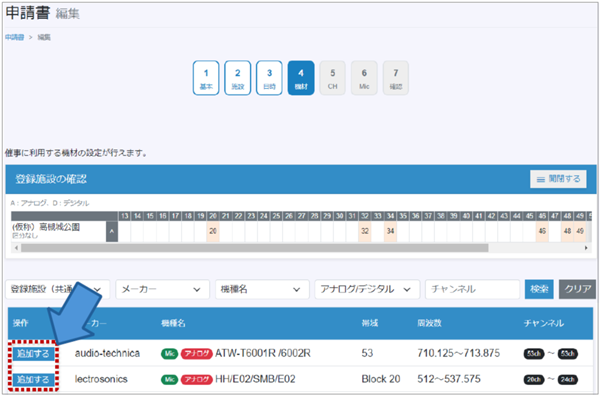Go to step 1 基本

206,78
